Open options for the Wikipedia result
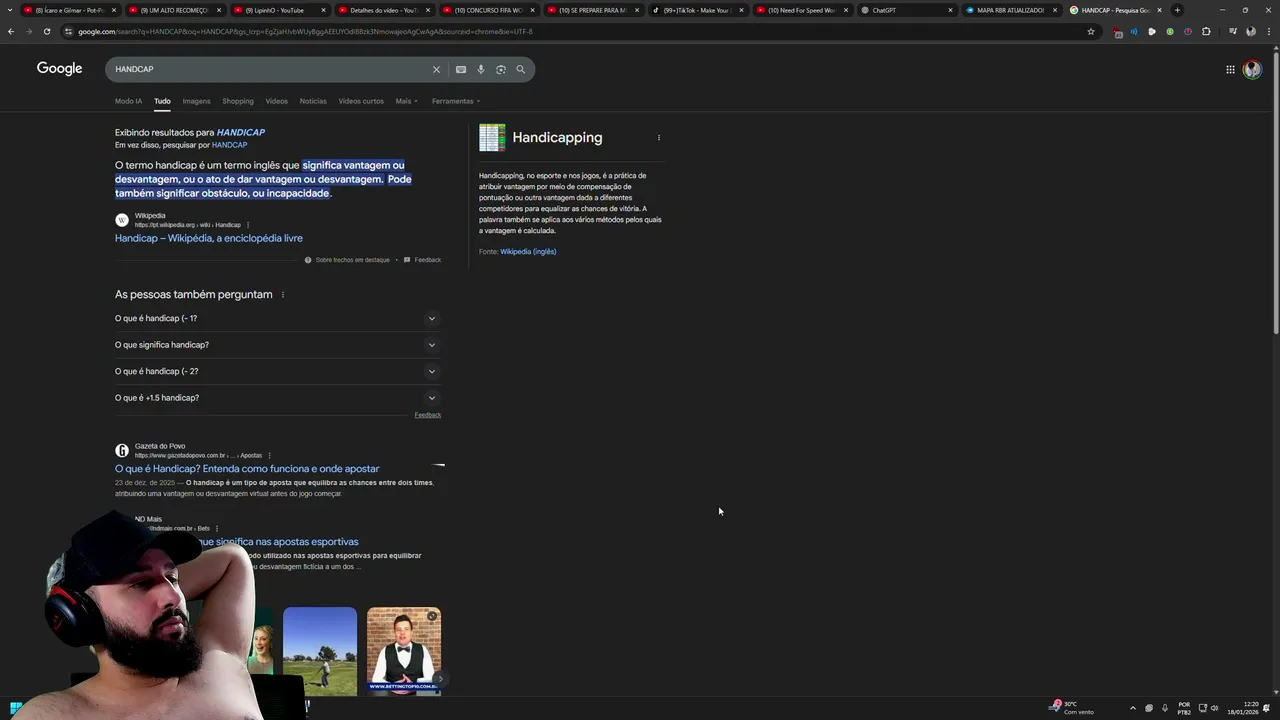Image resolution: width=1280 pixels, height=720 pixels. click(248, 225)
